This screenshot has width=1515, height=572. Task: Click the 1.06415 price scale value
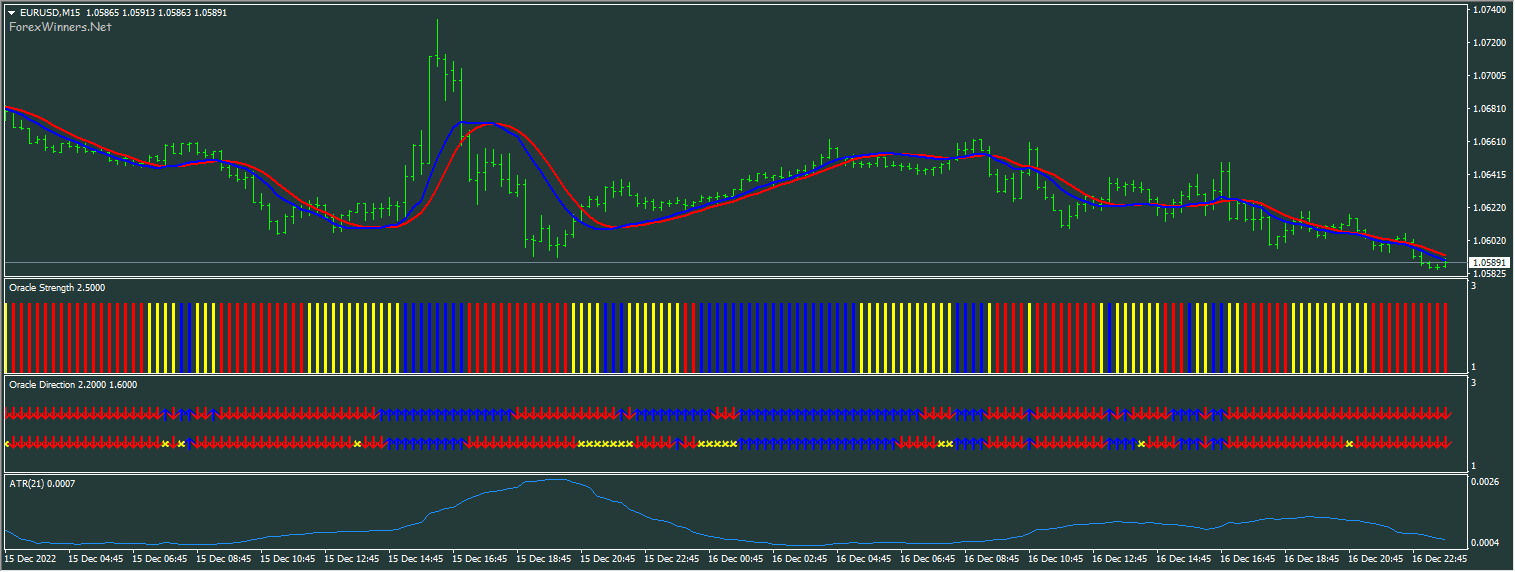pos(1489,175)
